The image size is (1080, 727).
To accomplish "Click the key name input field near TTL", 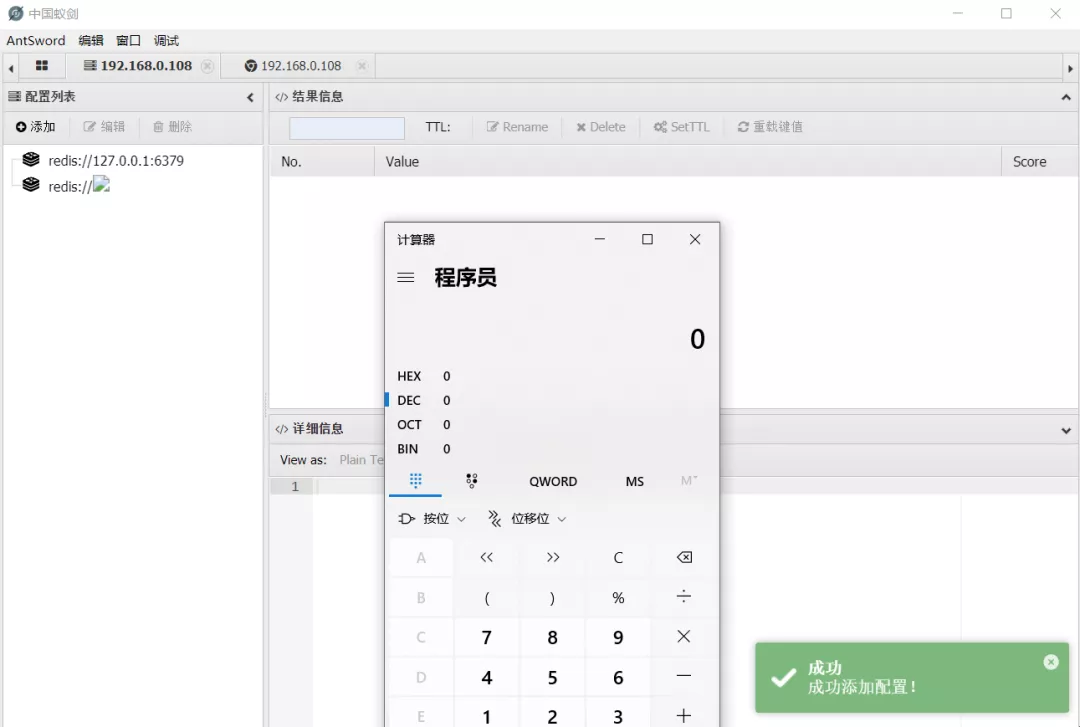I will pos(346,127).
